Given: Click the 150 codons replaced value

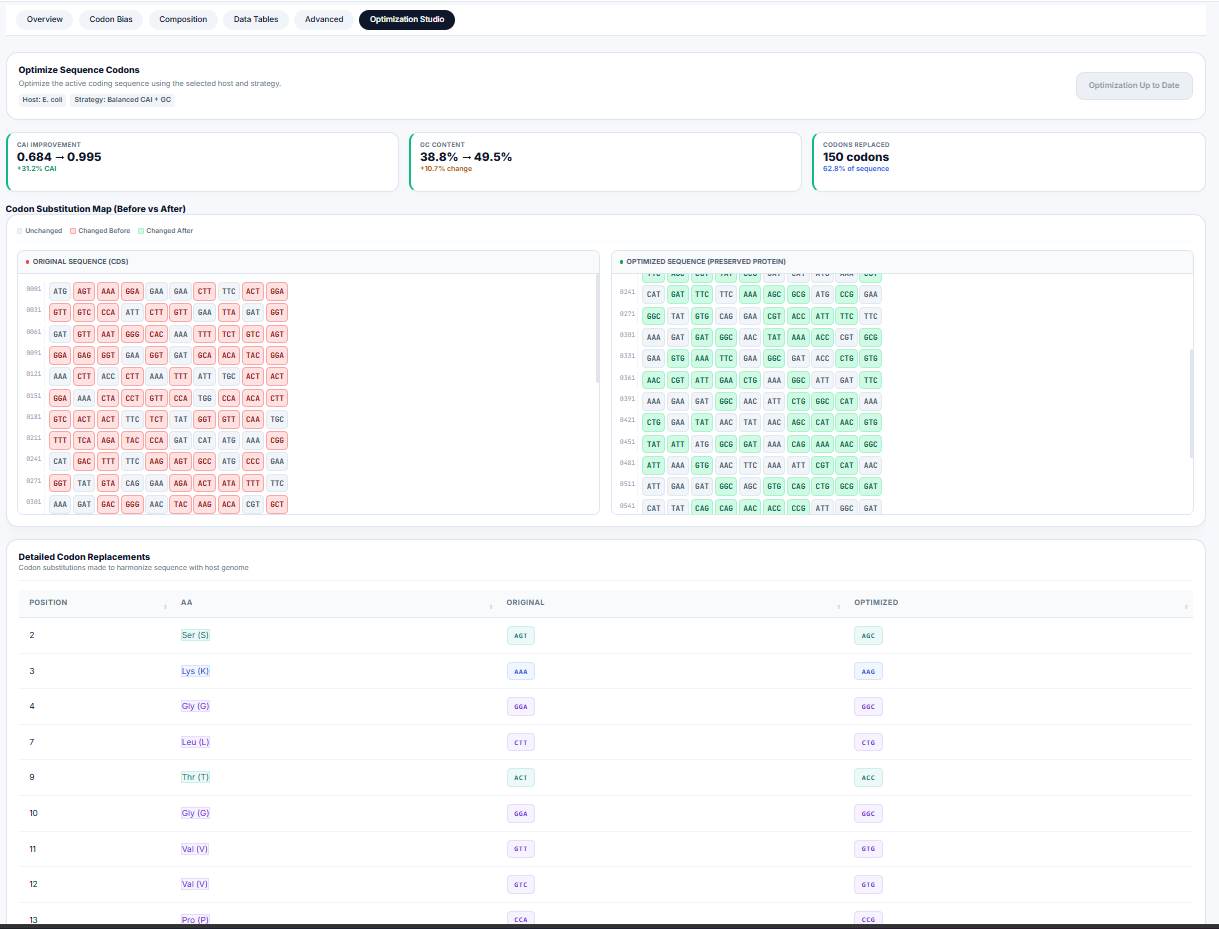Looking at the screenshot, I should [x=856, y=157].
